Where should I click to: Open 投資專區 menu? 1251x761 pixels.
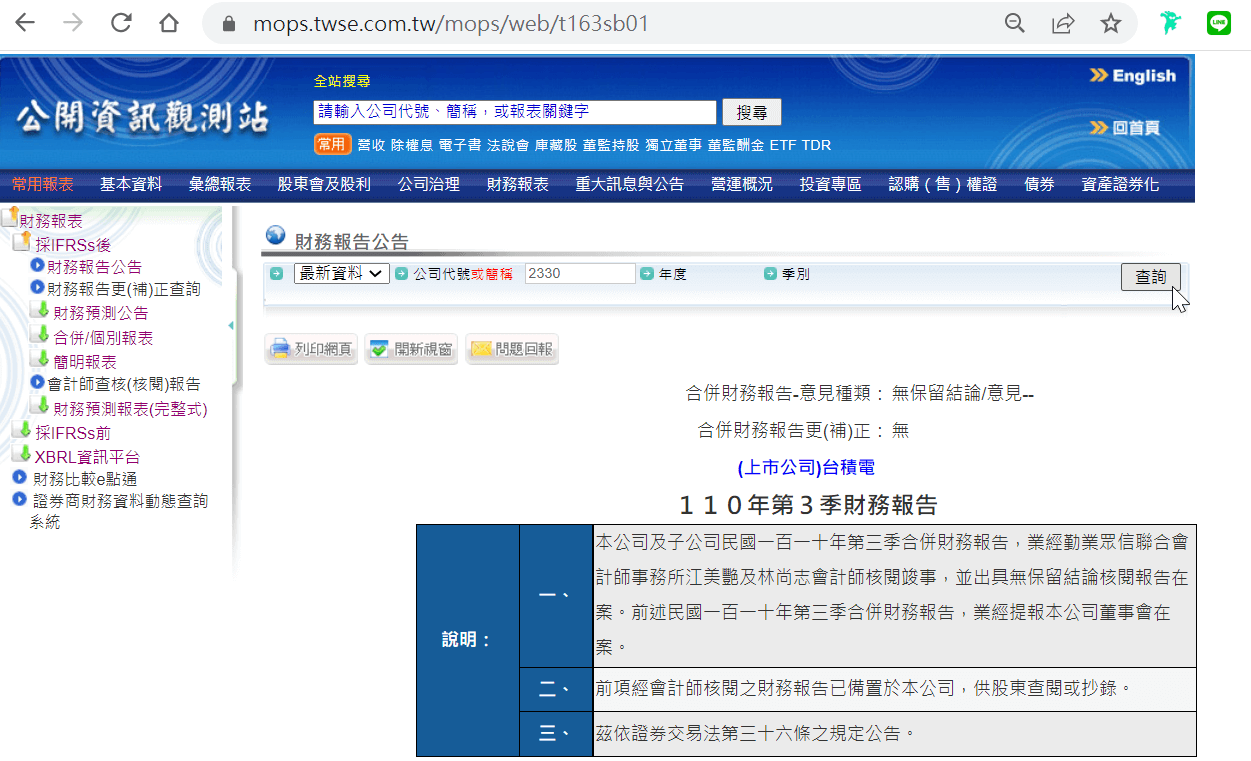point(831,184)
